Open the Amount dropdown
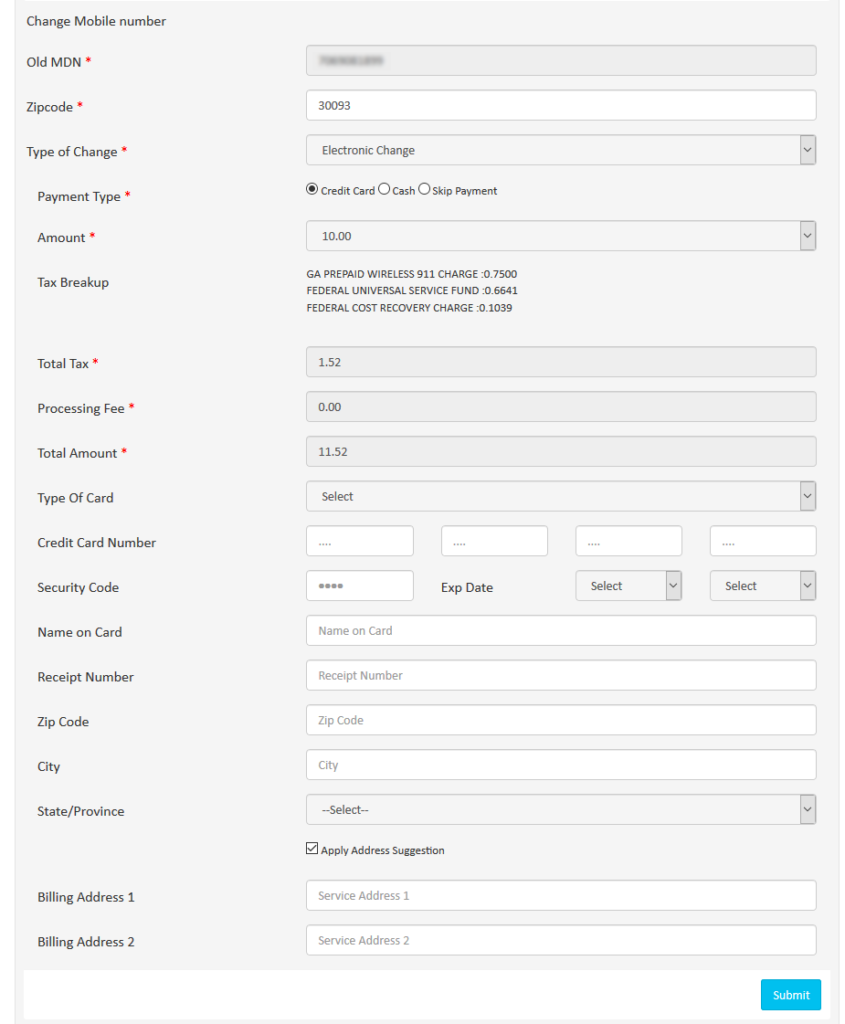This screenshot has width=845, height=1024. (x=560, y=235)
